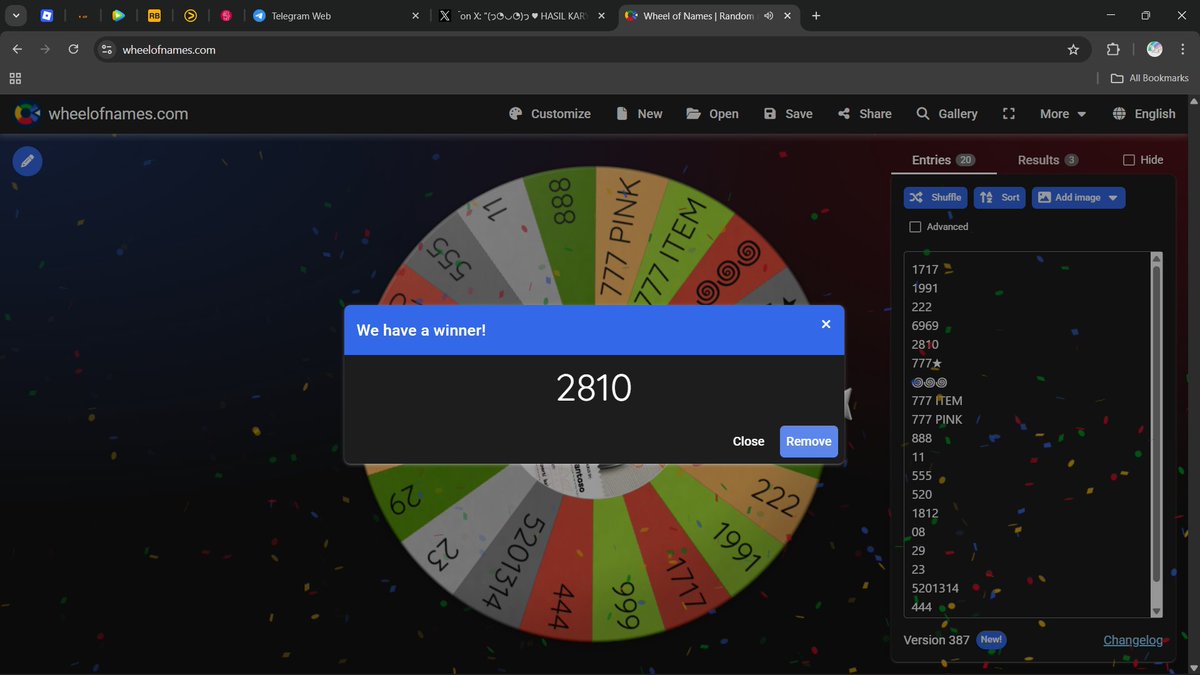Open the Changelog link
Image resolution: width=1200 pixels, height=675 pixels.
tap(1133, 640)
